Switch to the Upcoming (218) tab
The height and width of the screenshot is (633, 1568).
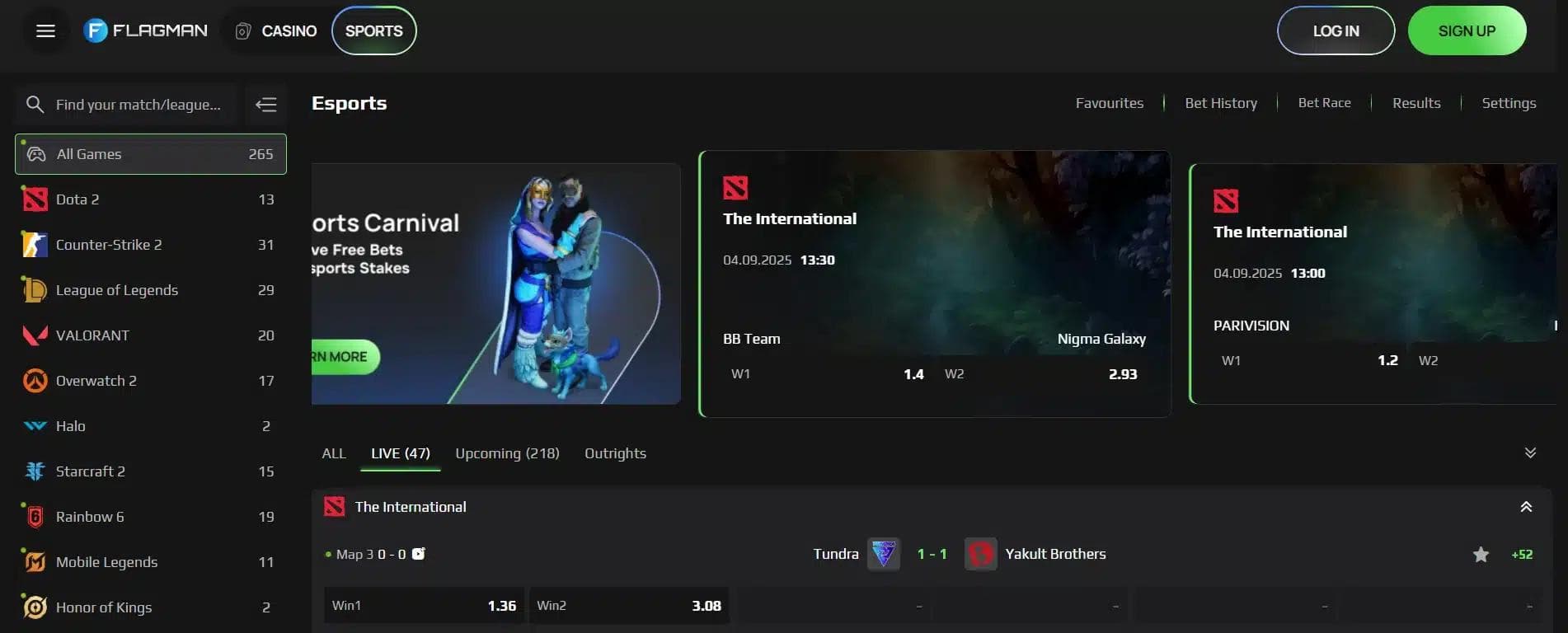coord(507,453)
